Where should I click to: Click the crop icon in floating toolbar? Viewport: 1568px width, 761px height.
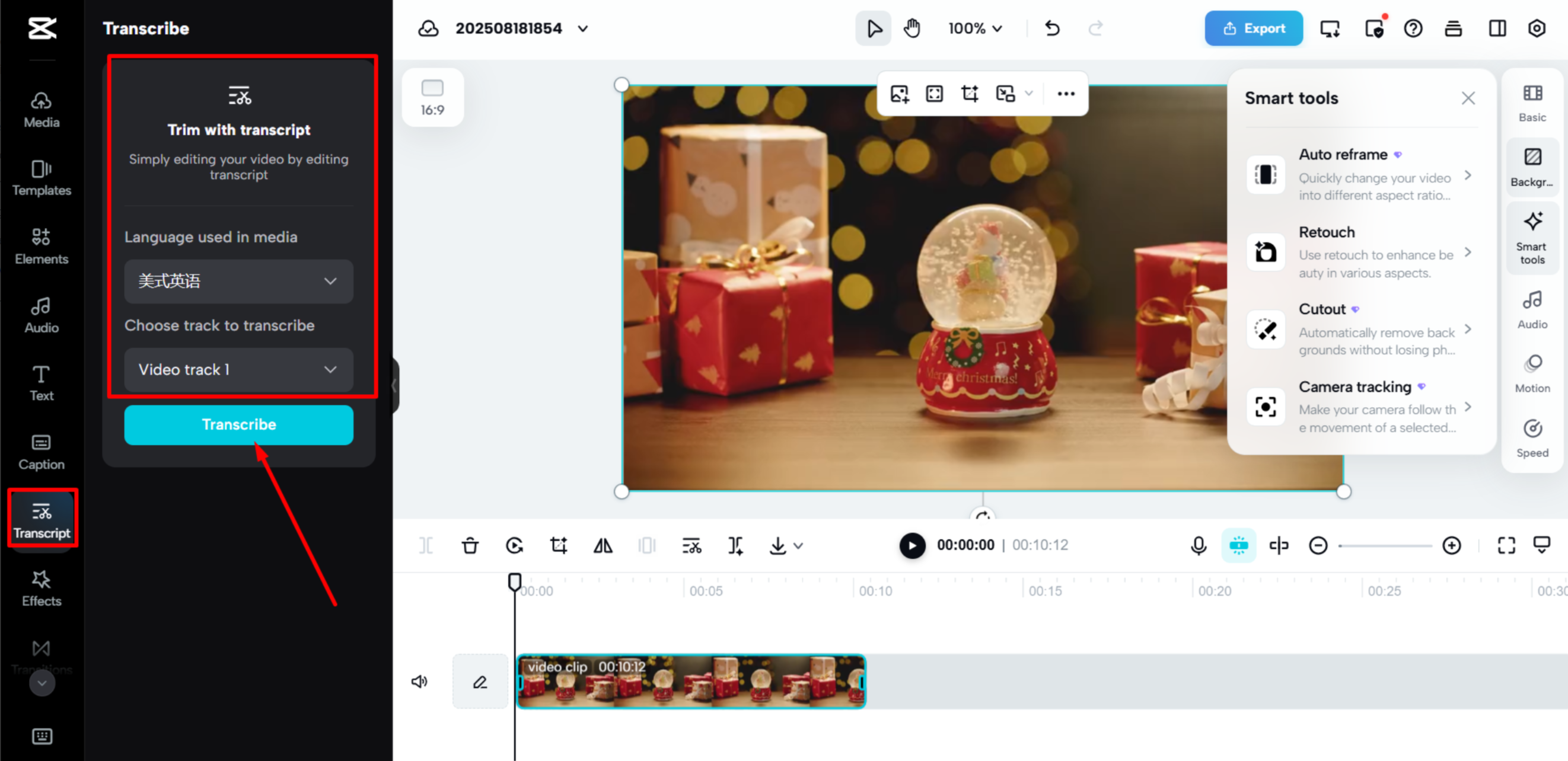click(x=970, y=94)
